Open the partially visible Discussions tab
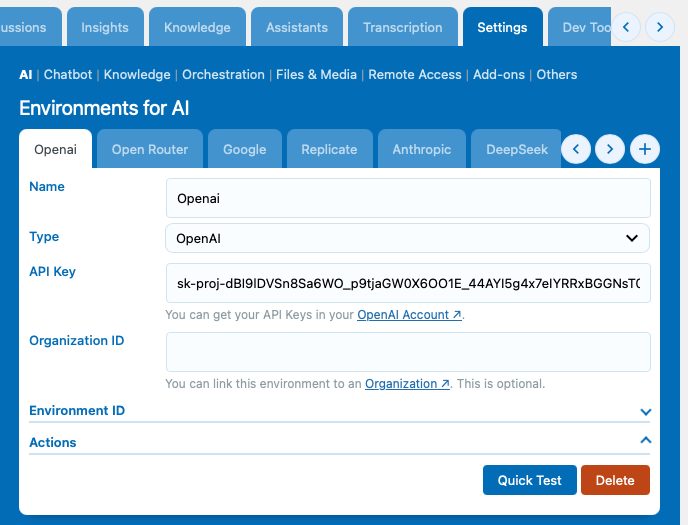This screenshot has width=688, height=525. [30, 27]
